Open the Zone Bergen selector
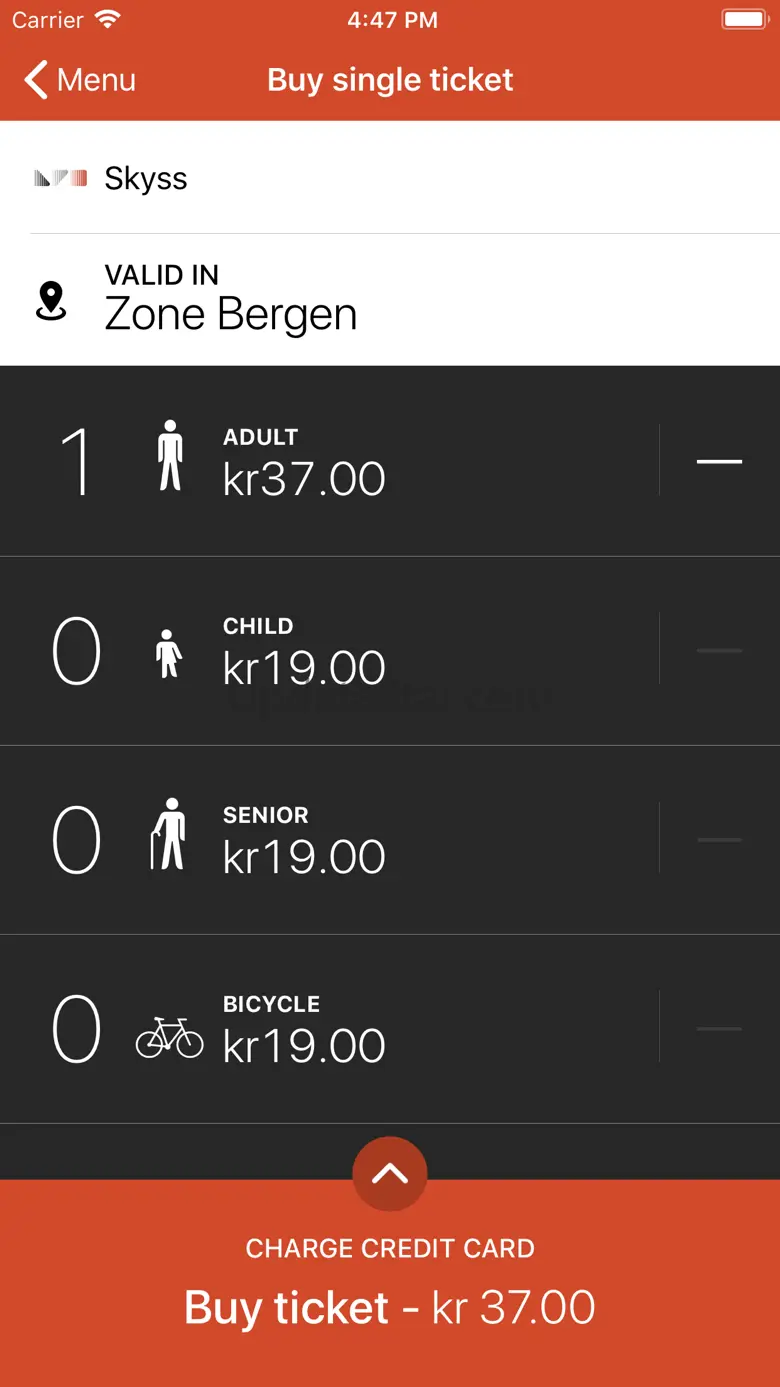780x1387 pixels. (390, 300)
